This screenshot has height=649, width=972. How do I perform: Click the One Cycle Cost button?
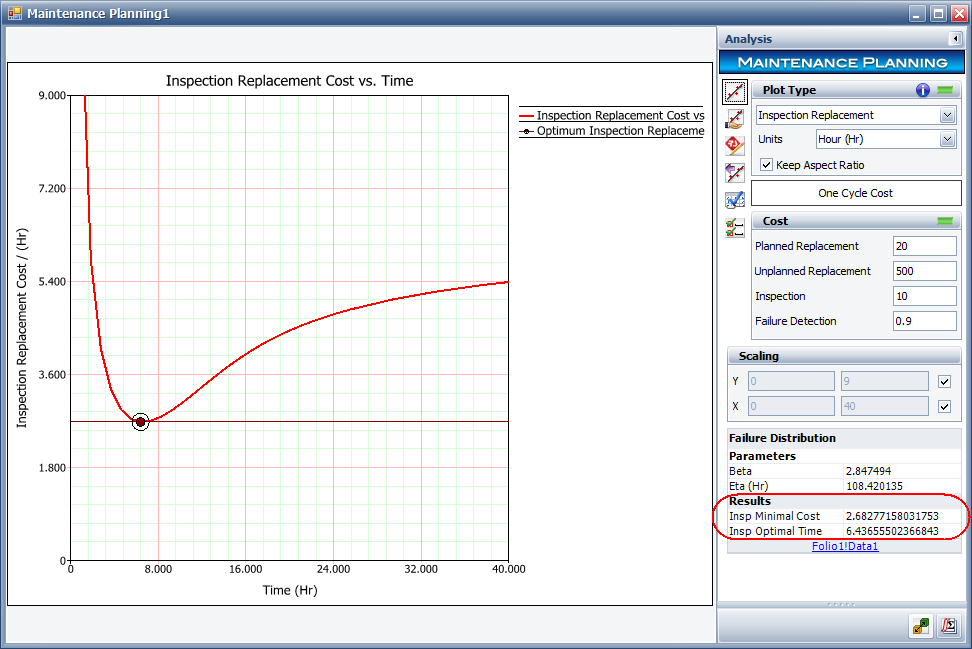856,193
